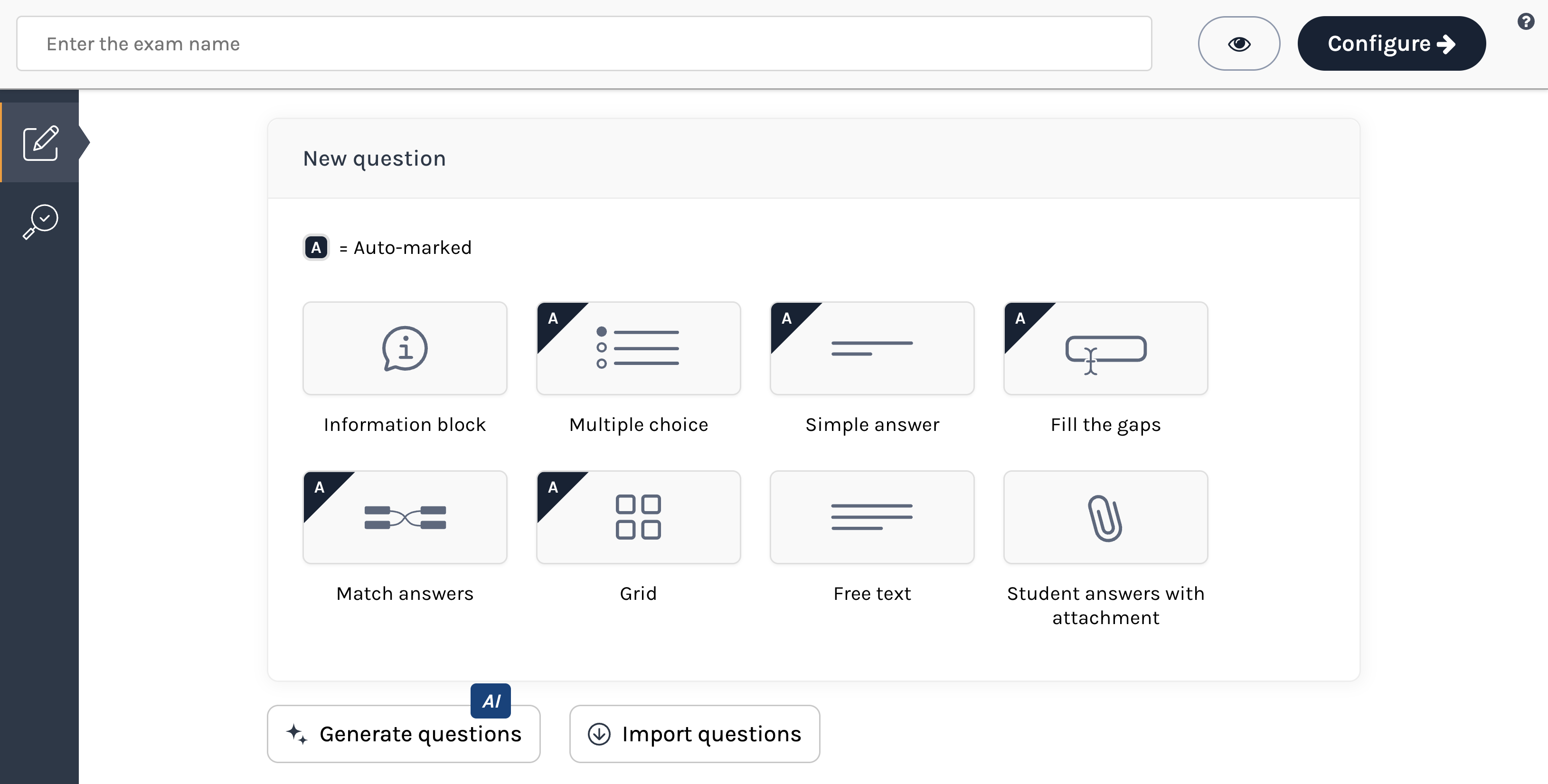The image size is (1548, 784).
Task: Click the eye preview button
Action: tap(1238, 44)
